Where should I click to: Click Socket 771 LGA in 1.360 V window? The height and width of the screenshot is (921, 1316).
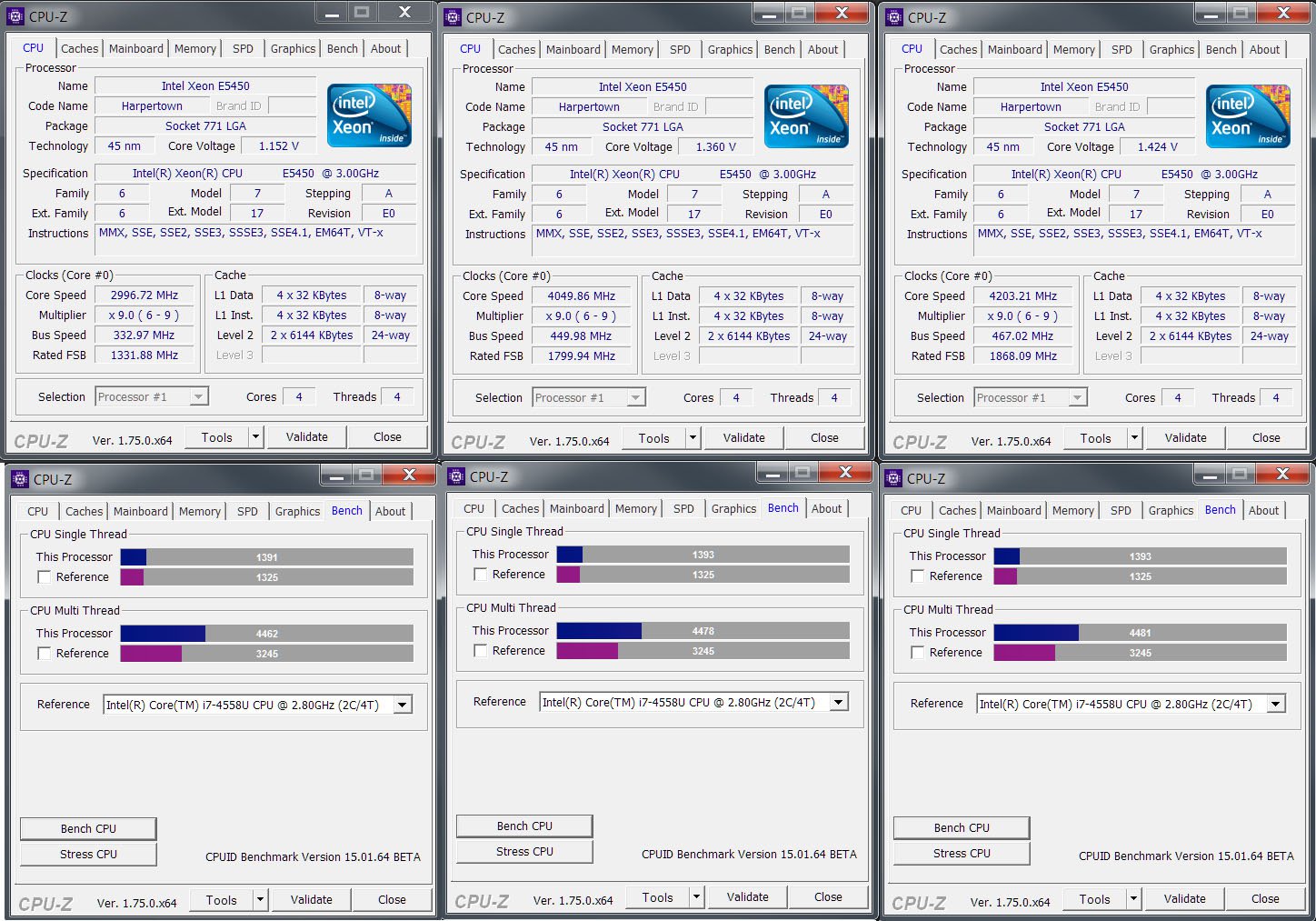[643, 127]
